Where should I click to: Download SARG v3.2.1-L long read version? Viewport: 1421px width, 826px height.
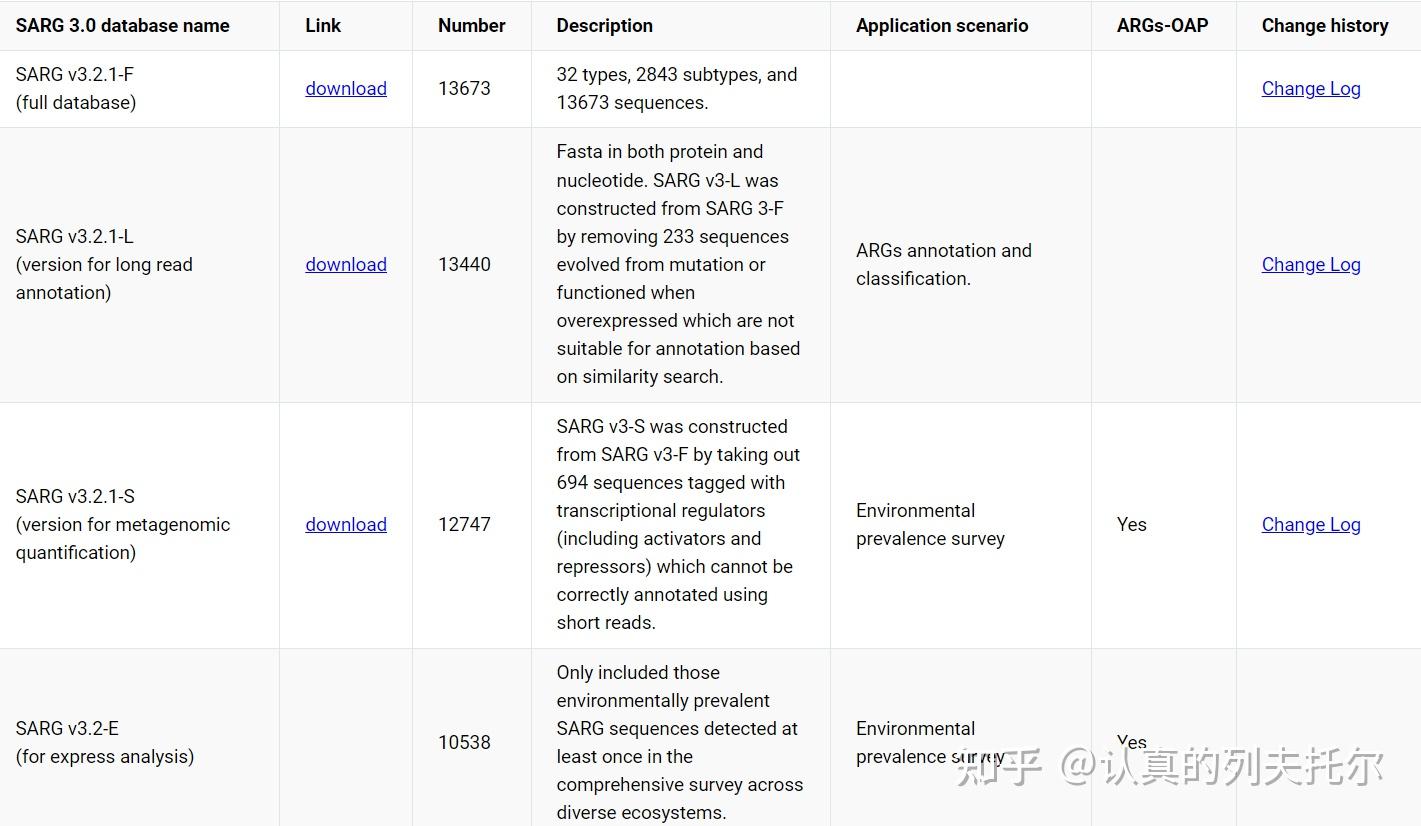[x=346, y=264]
